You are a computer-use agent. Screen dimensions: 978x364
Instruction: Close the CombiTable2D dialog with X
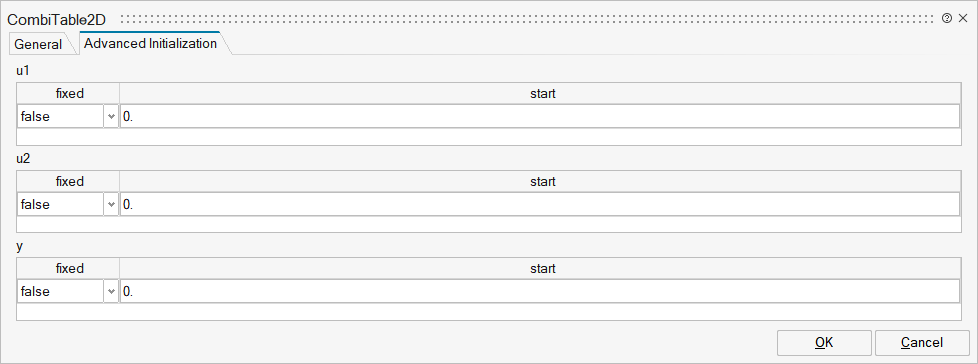pyautogui.click(x=963, y=19)
